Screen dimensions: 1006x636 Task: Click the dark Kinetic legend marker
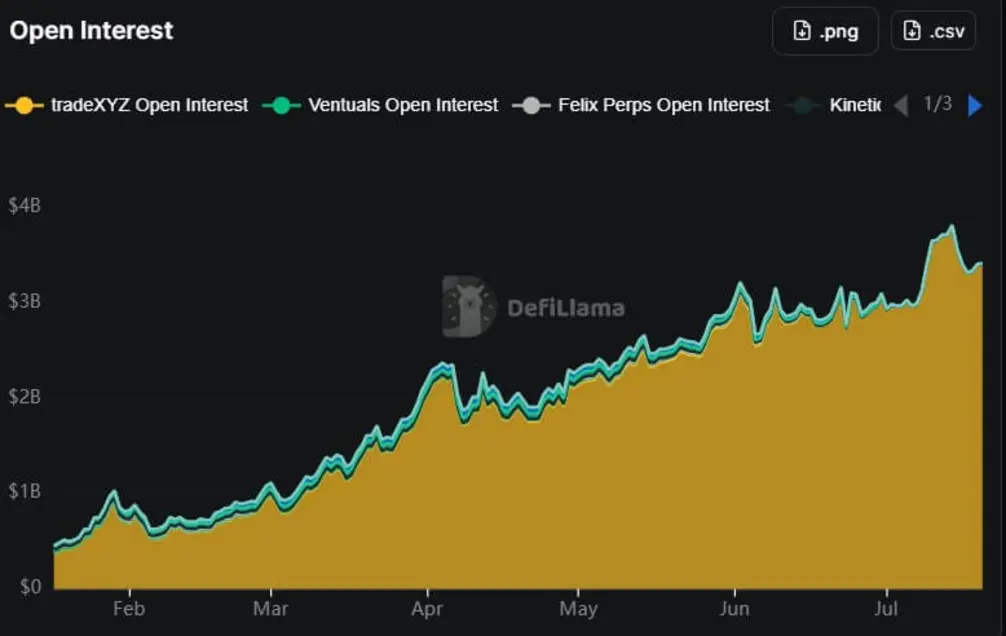click(x=802, y=105)
